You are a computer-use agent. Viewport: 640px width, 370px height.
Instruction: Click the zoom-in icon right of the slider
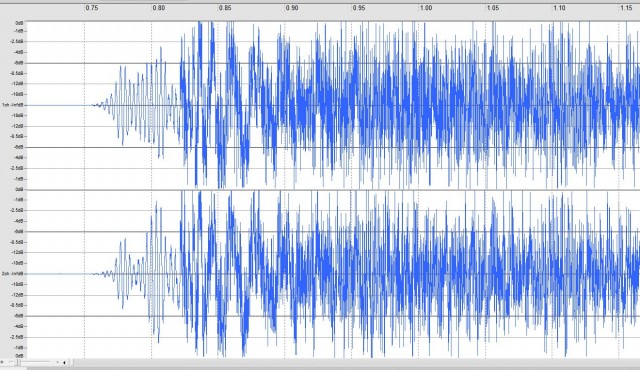[x=58, y=362]
